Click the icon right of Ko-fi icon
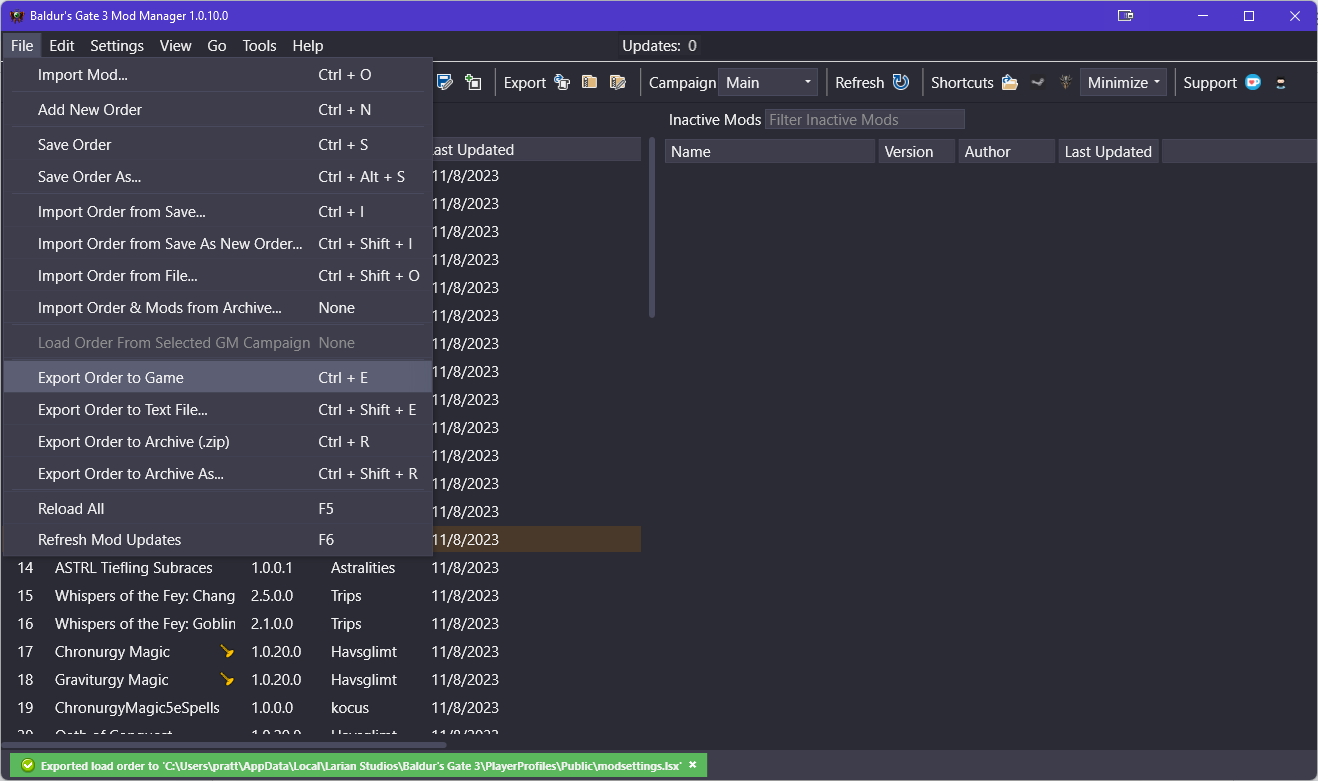This screenshot has width=1318, height=781. (1281, 82)
